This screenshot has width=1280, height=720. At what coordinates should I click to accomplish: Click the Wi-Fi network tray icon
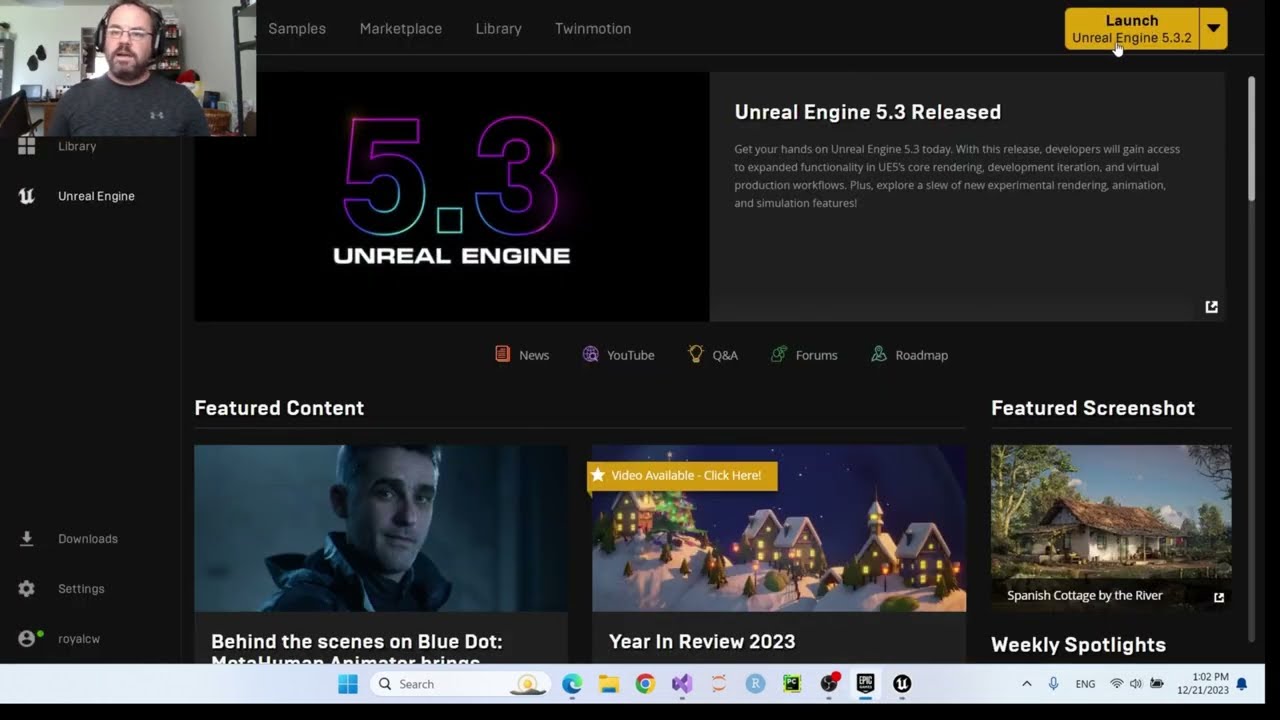1117,684
